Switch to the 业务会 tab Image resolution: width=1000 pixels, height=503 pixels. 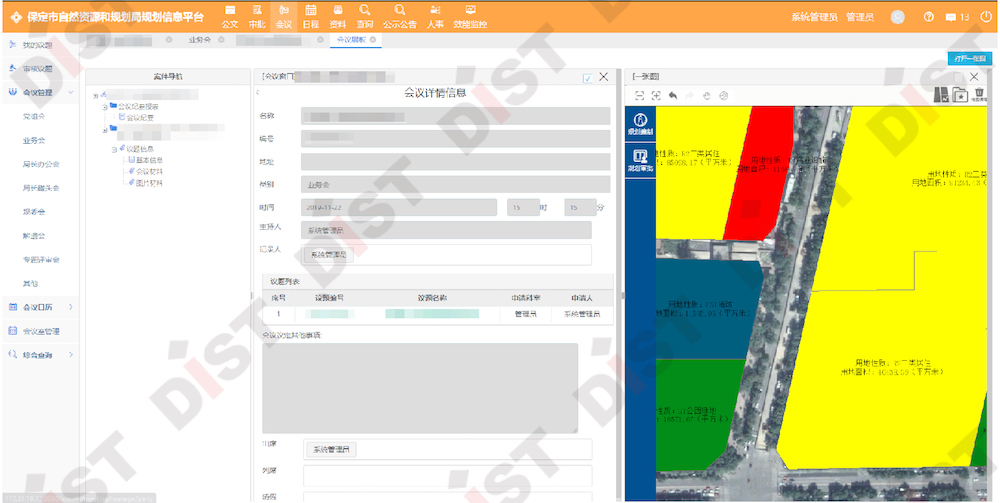pos(199,40)
